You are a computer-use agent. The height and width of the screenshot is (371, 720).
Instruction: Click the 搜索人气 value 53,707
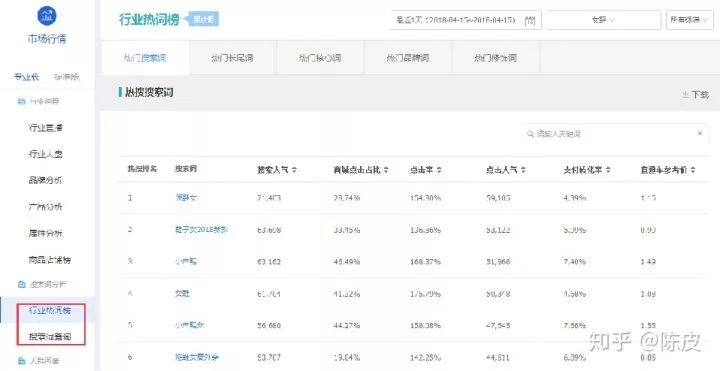[x=269, y=357]
